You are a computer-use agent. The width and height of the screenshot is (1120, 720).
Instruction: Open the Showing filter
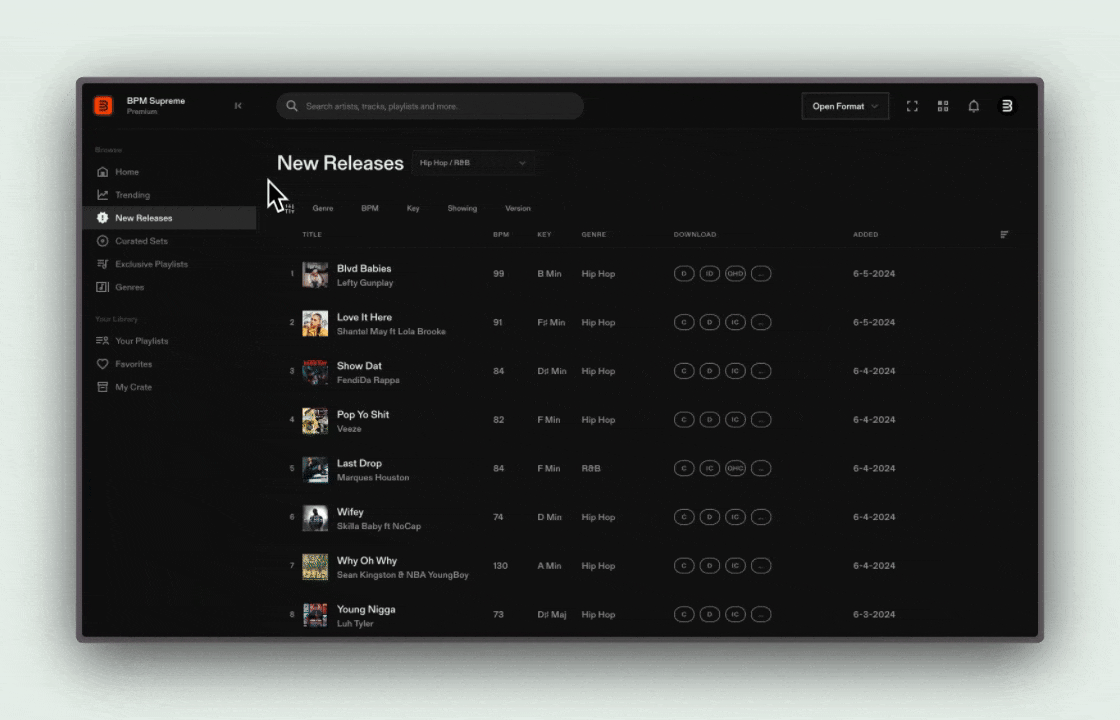pyautogui.click(x=462, y=209)
